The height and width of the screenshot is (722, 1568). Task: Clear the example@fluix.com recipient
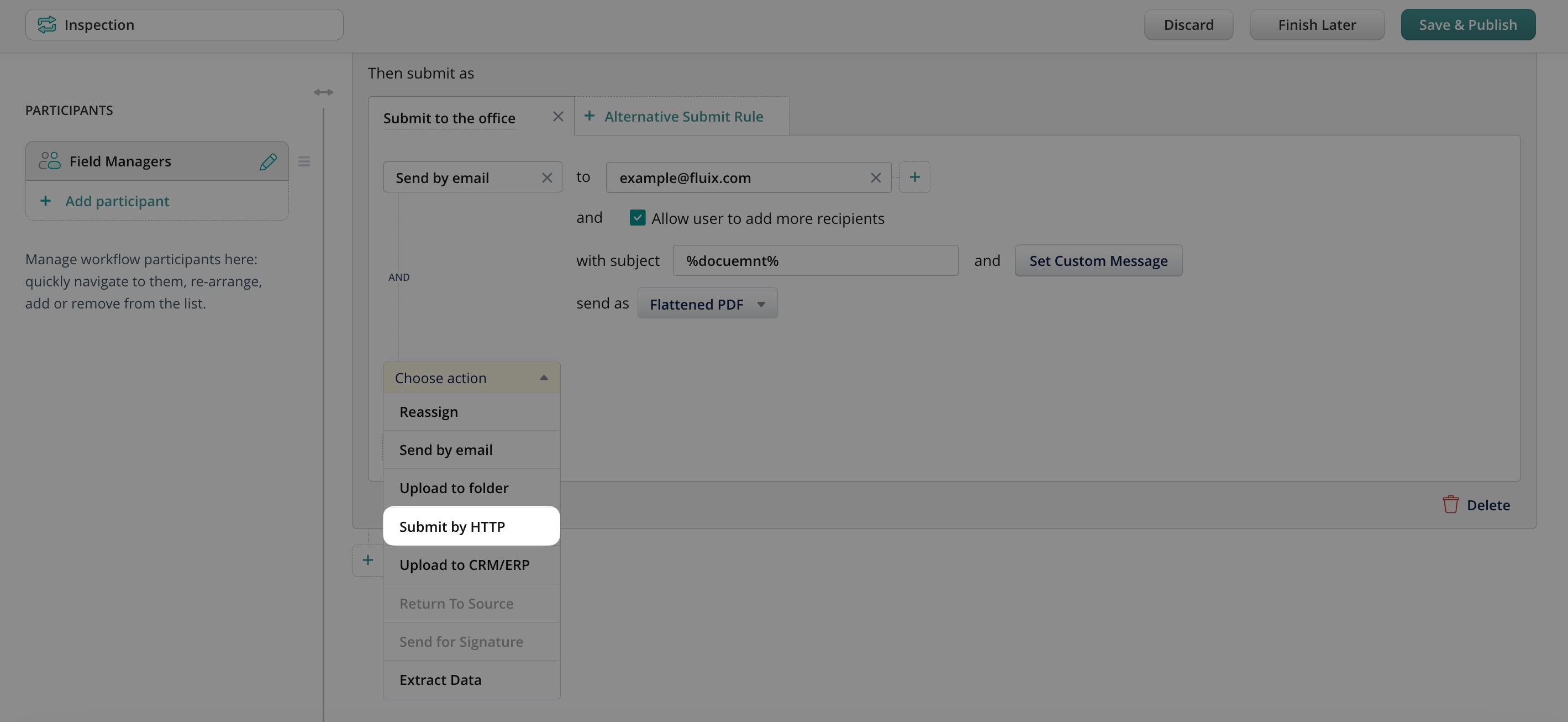coord(875,178)
